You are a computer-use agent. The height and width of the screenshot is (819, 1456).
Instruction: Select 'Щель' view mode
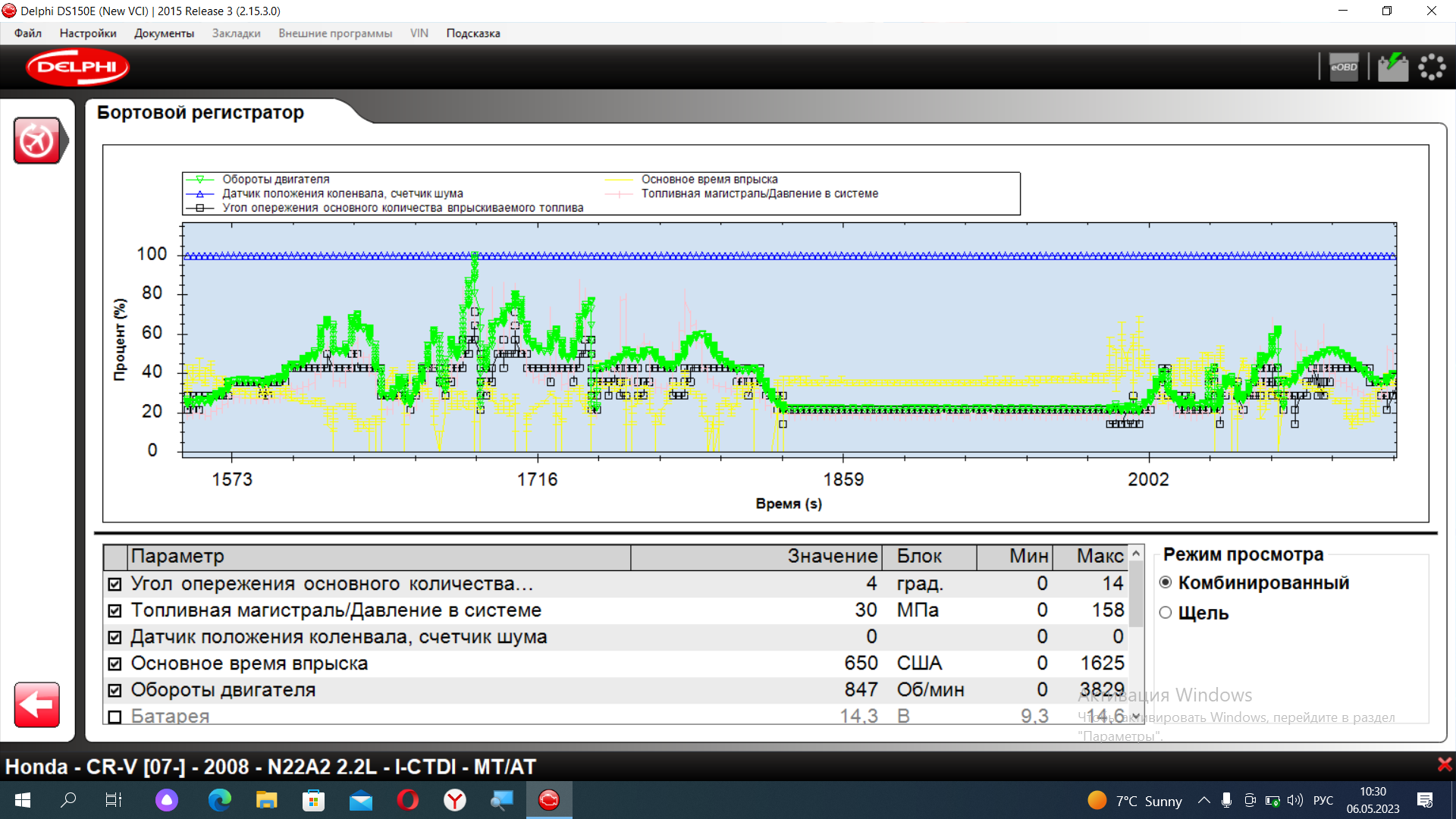(x=1166, y=613)
